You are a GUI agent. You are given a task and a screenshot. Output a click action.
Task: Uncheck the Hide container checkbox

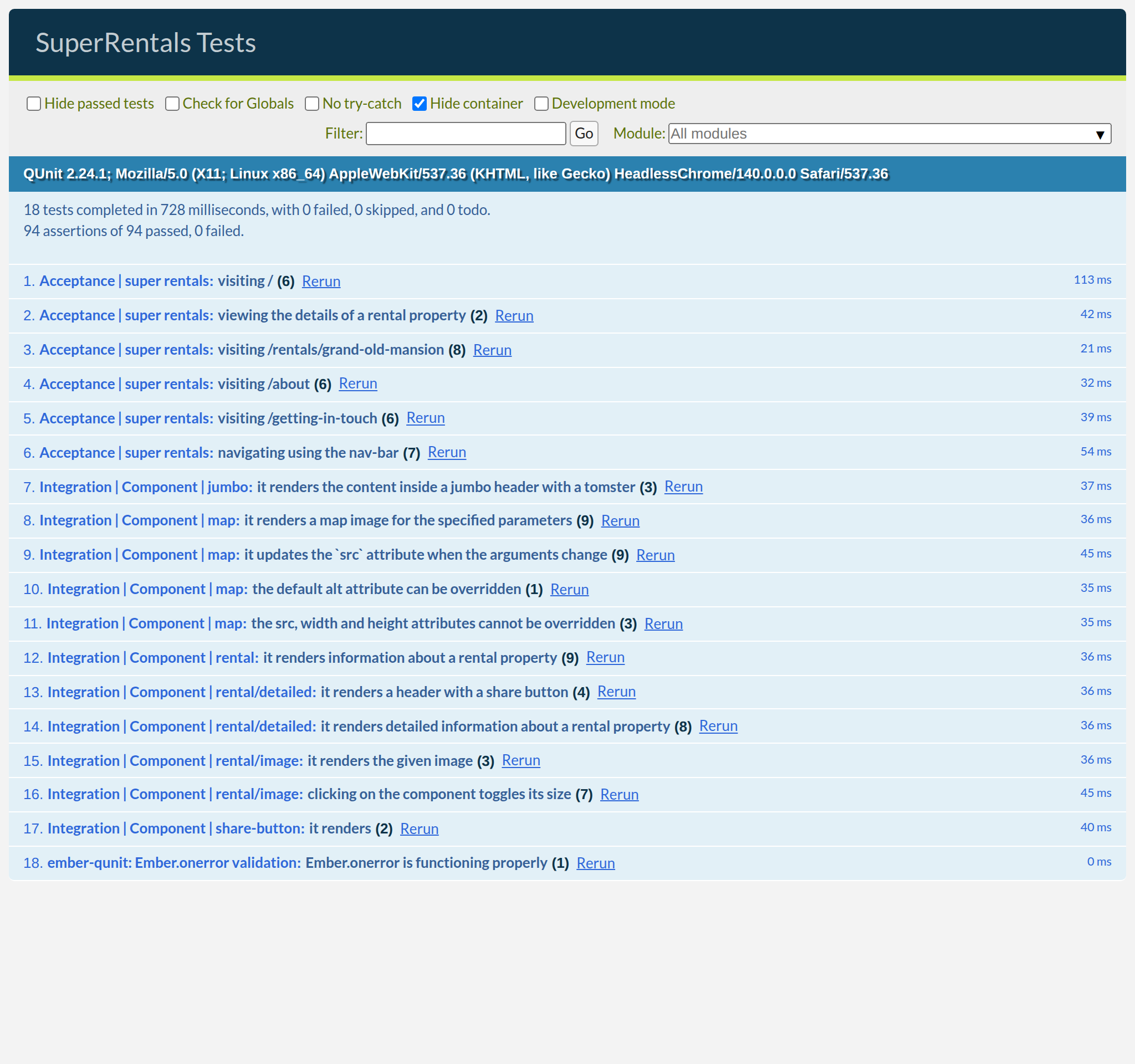(x=419, y=103)
